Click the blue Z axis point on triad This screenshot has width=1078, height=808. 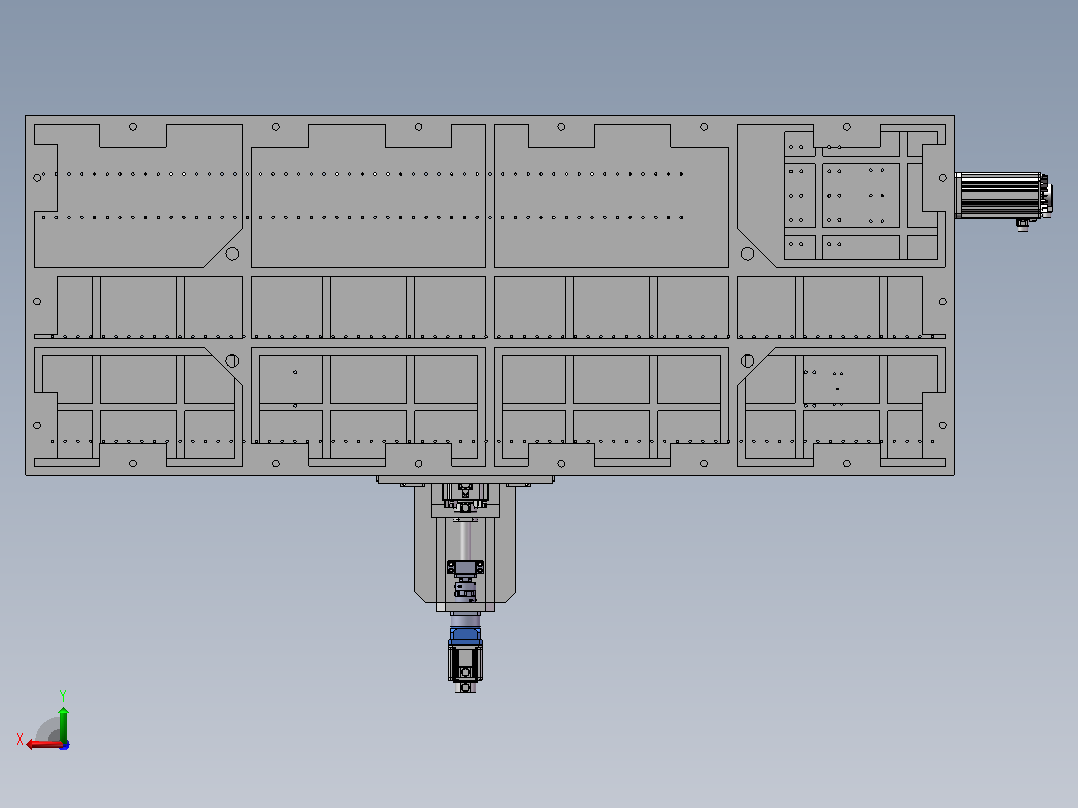65,745
